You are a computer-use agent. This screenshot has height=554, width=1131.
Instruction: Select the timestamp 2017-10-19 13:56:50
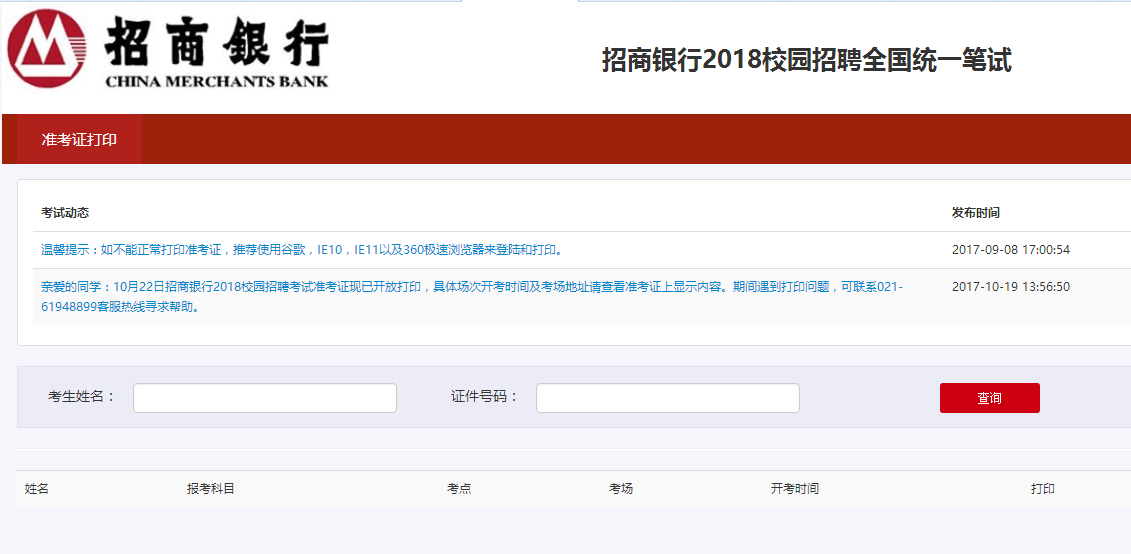coord(1011,286)
